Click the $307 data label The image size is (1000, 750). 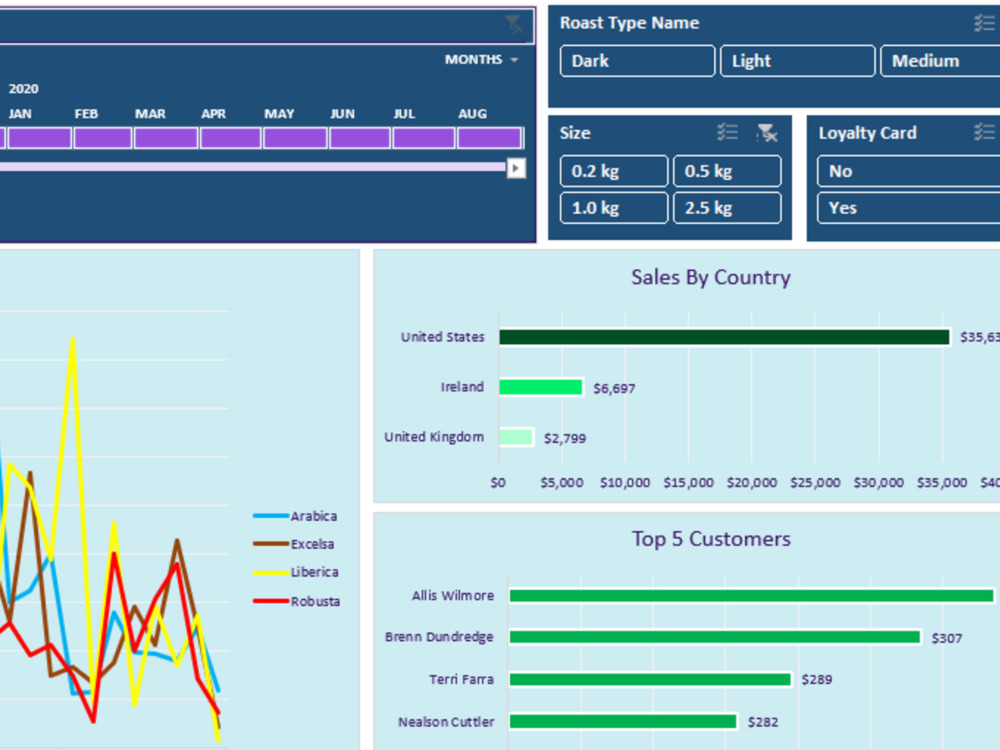[946, 638]
